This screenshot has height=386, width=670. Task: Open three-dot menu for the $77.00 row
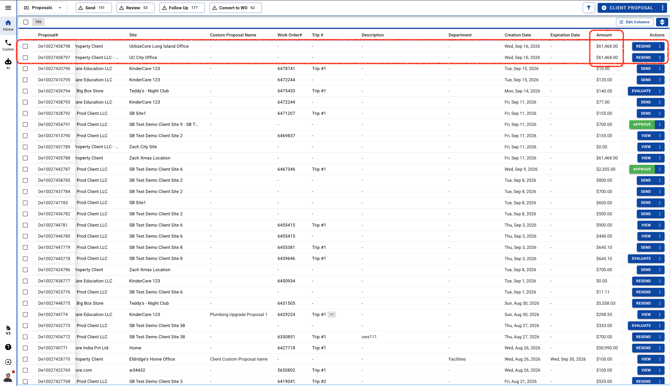point(660,102)
